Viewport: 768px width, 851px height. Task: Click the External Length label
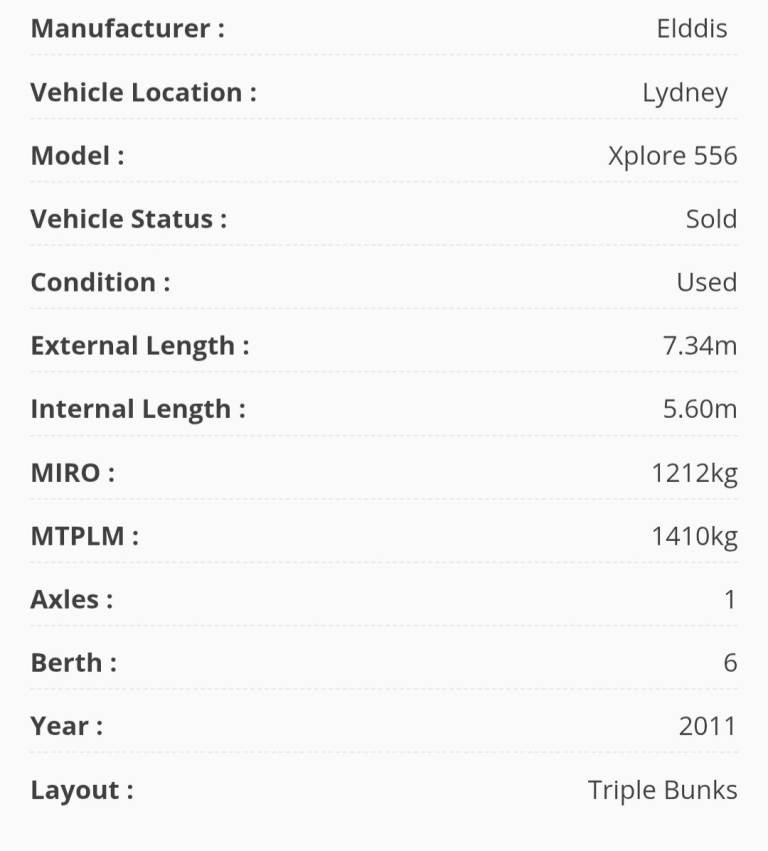(140, 346)
